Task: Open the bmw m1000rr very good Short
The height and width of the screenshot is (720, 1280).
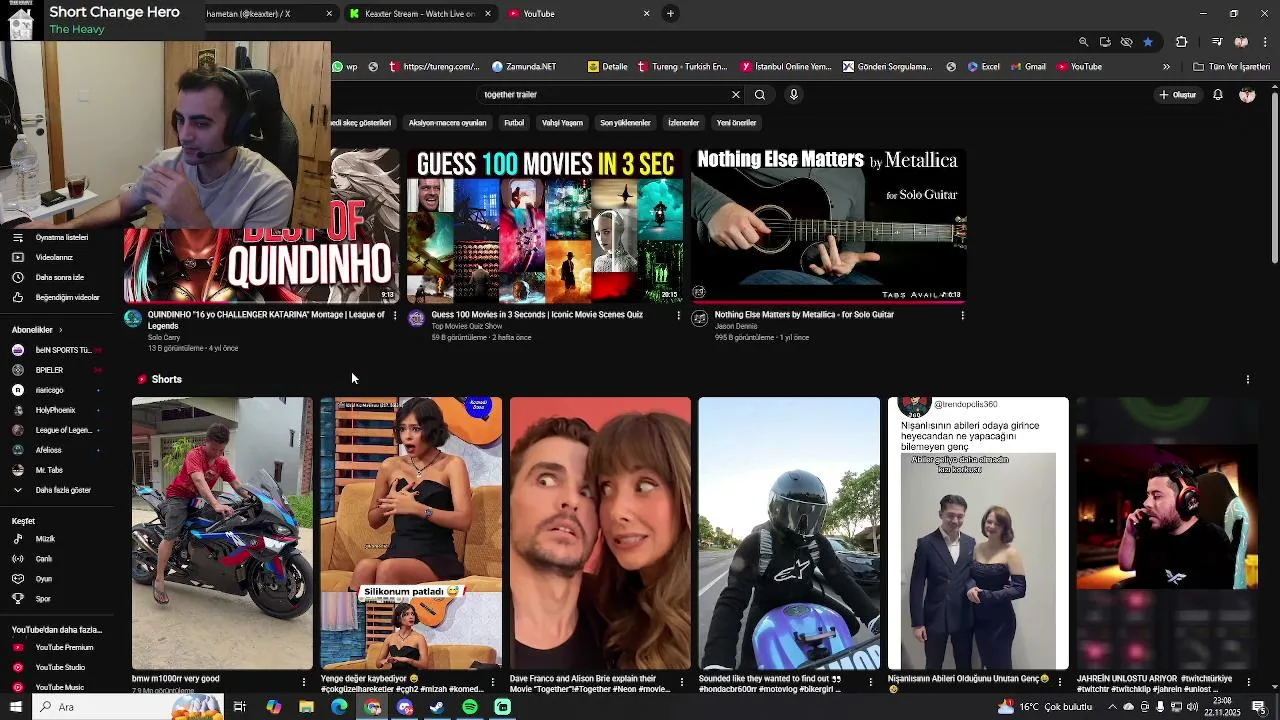Action: tap(222, 533)
